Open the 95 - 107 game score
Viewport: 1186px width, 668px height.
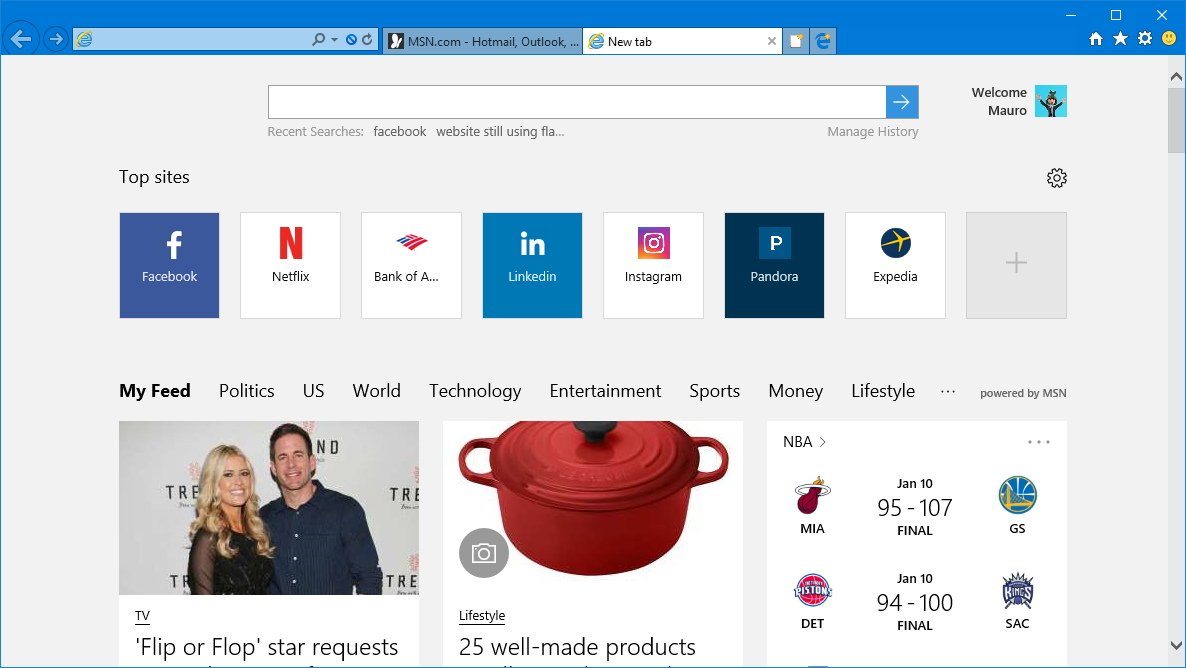click(x=914, y=508)
